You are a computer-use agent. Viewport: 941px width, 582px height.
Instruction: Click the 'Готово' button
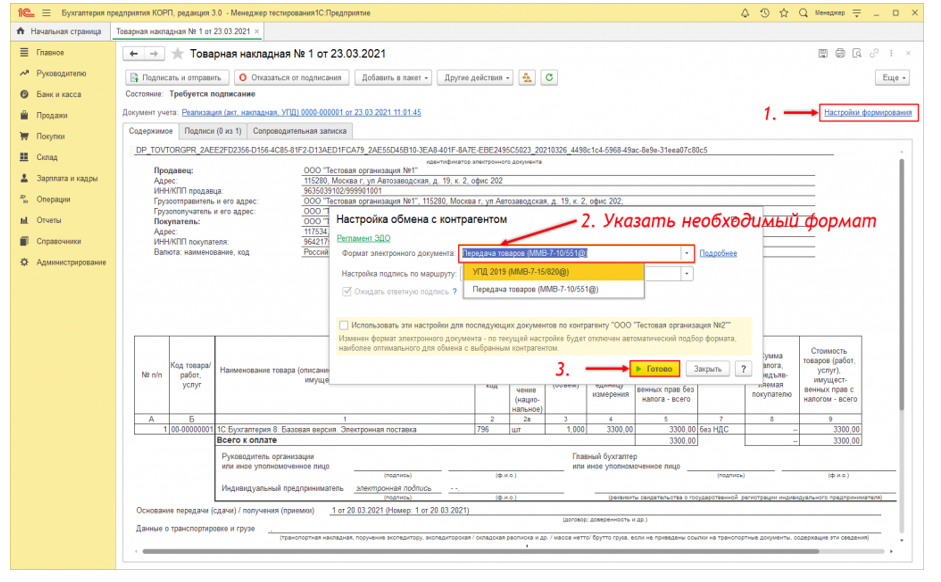(x=654, y=369)
